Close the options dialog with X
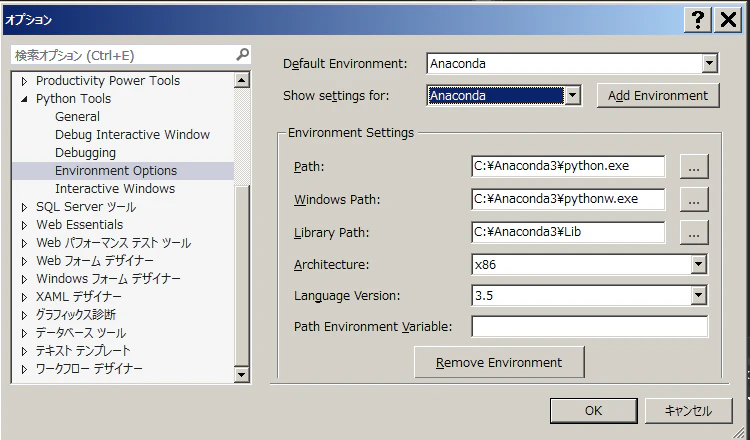The width and height of the screenshot is (750, 440). 728,20
